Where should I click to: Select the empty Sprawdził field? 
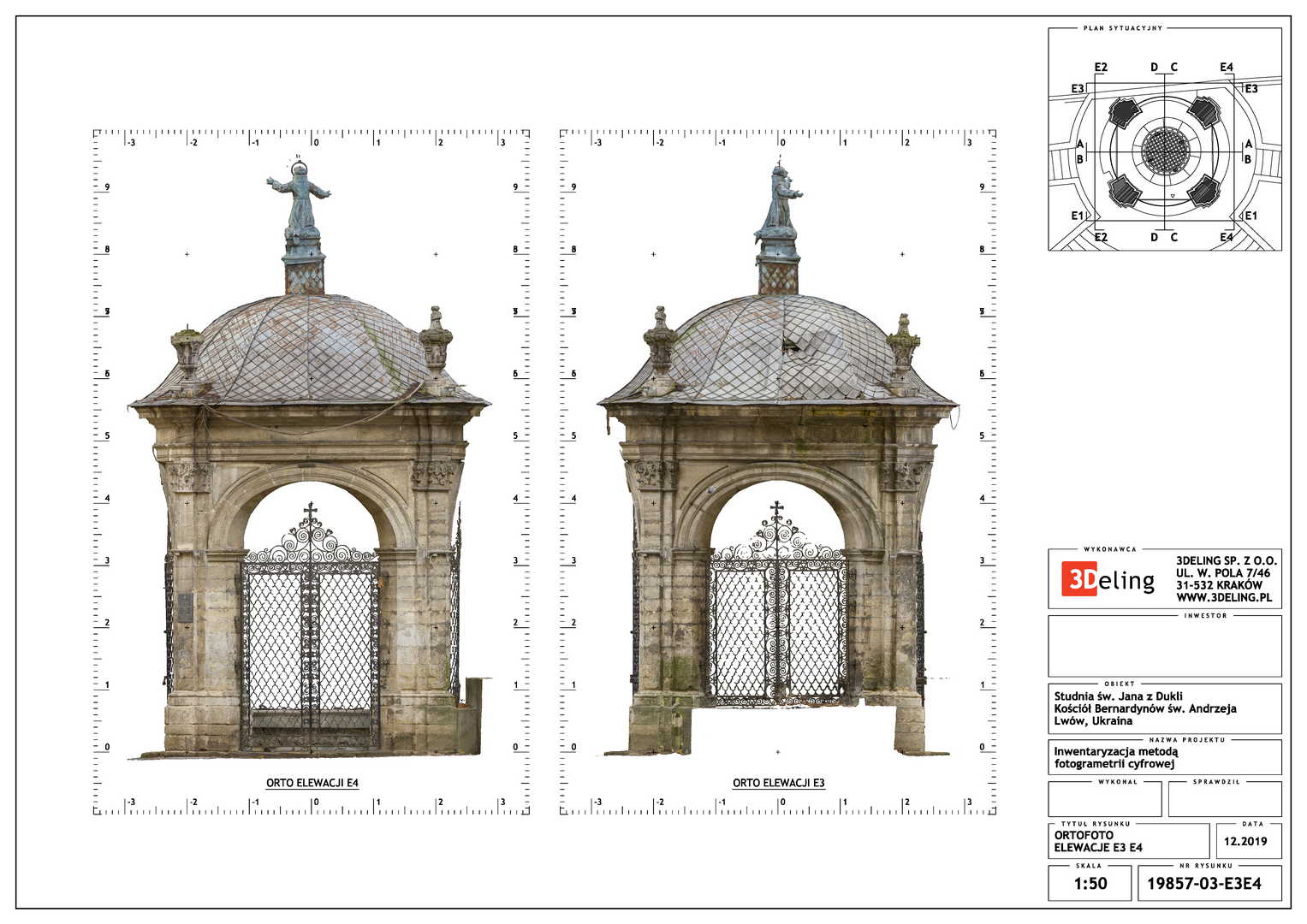point(1224,800)
